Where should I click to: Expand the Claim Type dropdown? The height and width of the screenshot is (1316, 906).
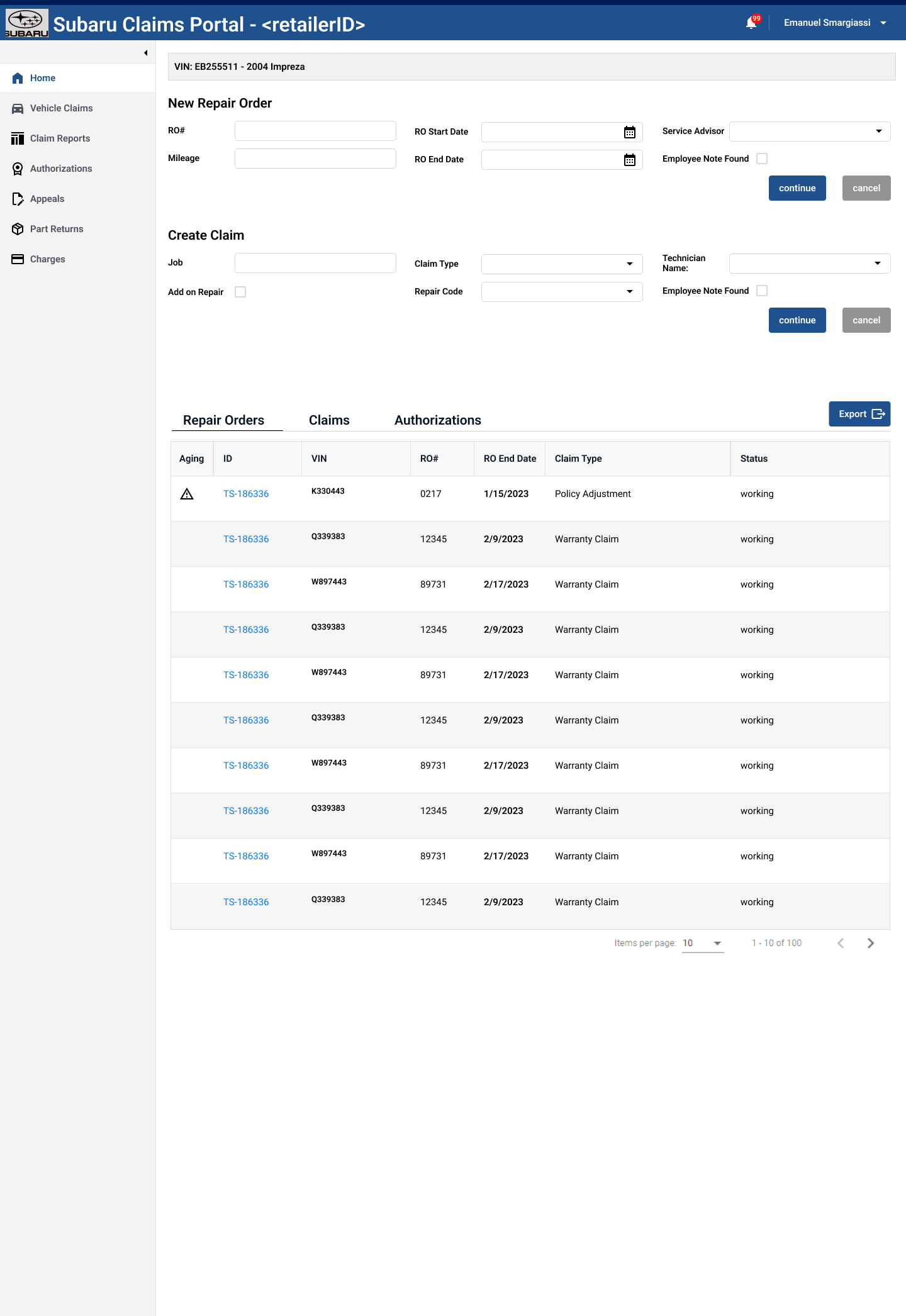(x=561, y=264)
